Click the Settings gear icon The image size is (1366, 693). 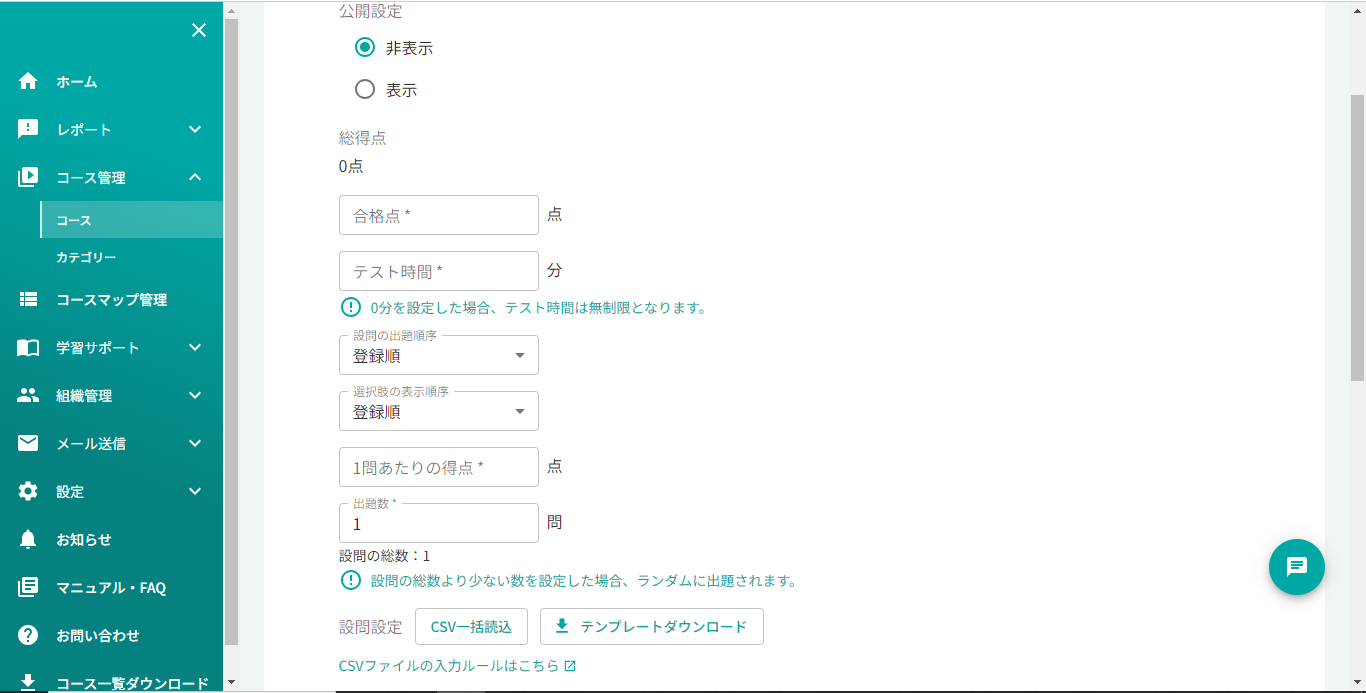(x=28, y=492)
